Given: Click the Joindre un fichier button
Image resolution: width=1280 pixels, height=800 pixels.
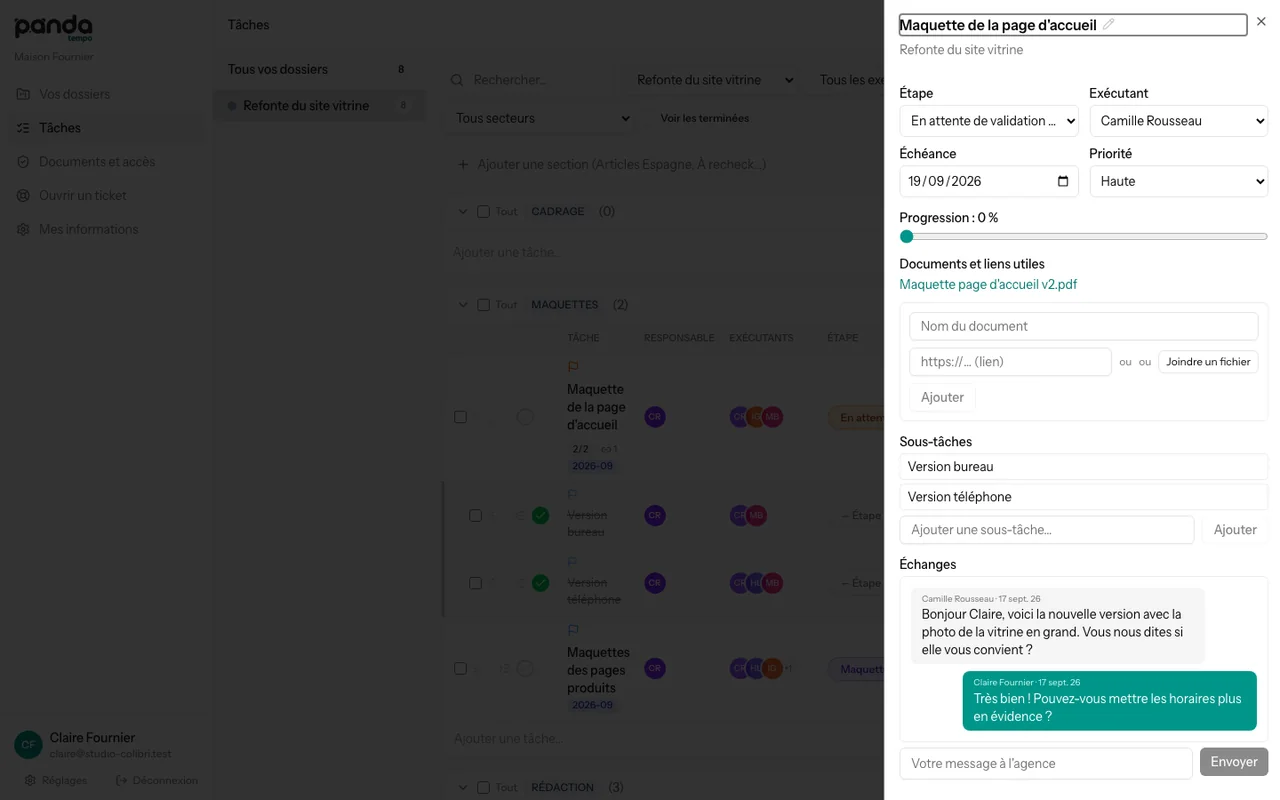Looking at the screenshot, I should [x=1208, y=362].
